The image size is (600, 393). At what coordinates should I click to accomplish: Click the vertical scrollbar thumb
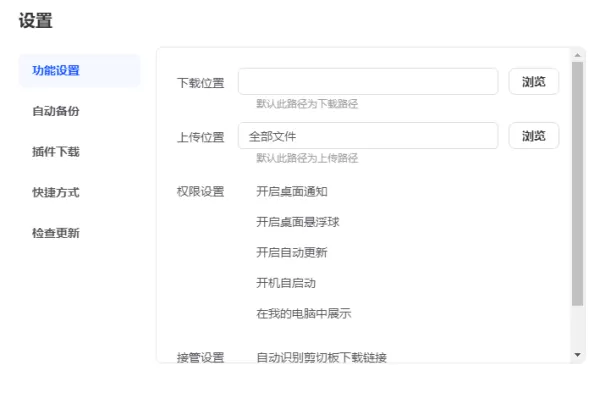pyautogui.click(x=577, y=184)
